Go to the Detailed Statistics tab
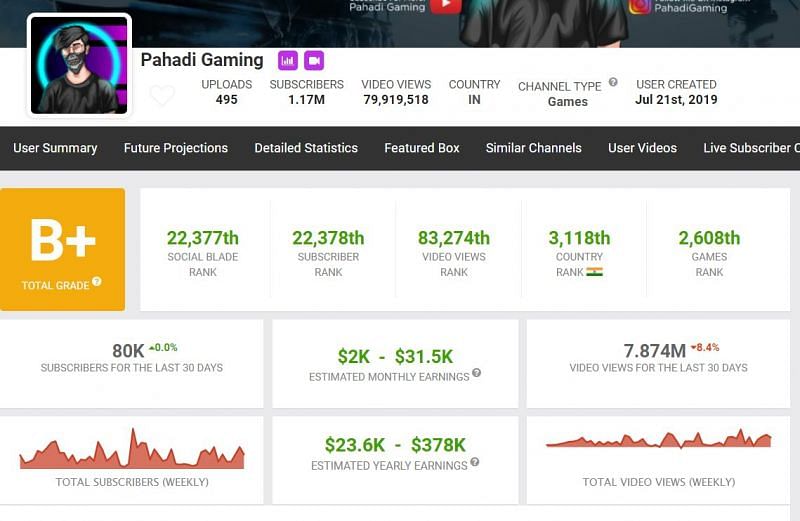 pyautogui.click(x=306, y=148)
